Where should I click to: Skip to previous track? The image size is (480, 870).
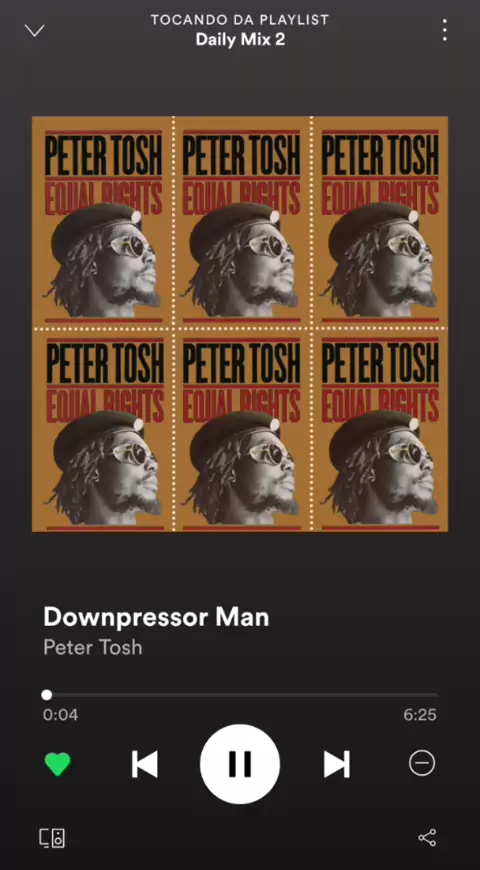(145, 764)
